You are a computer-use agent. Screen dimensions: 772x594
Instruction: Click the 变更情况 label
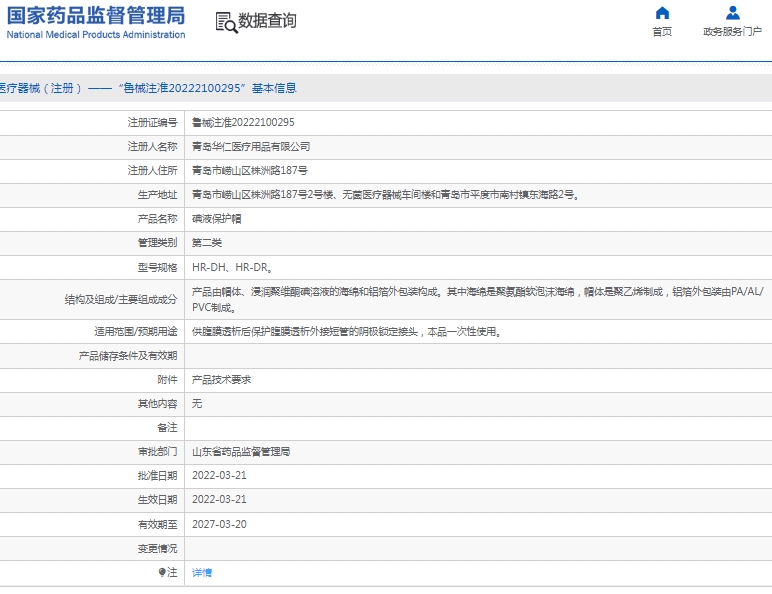click(157, 549)
